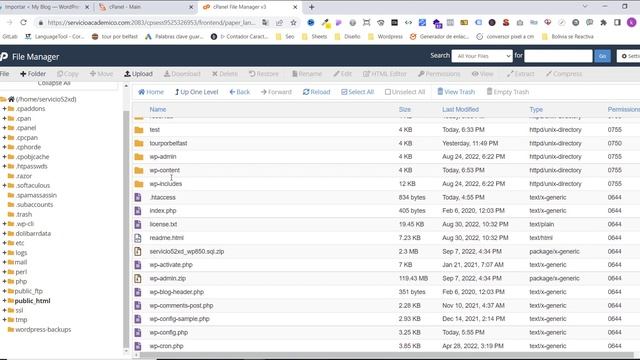
Task: Expand the tmp folder in tree
Action: tap(4, 320)
